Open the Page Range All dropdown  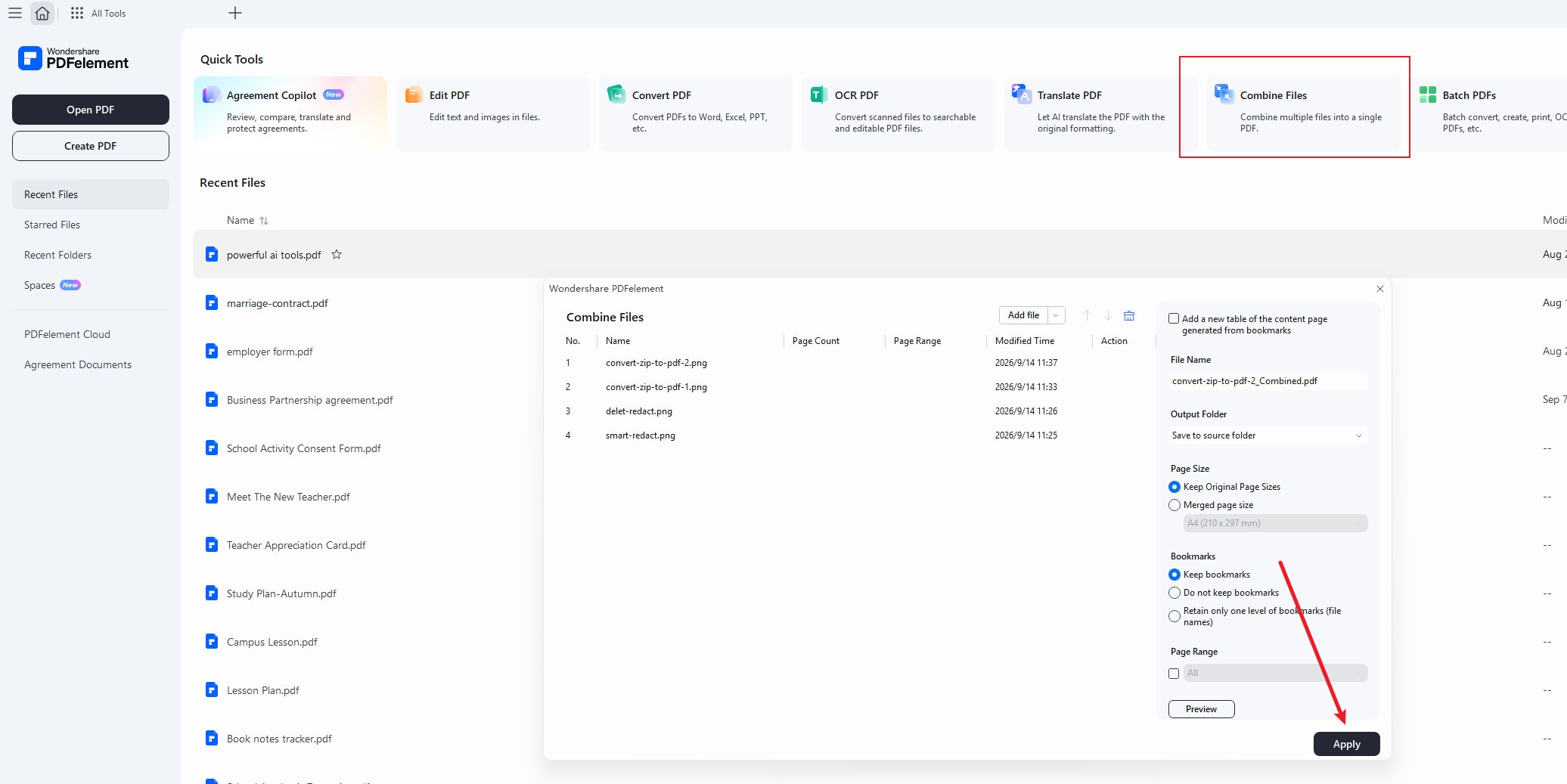tap(1275, 673)
